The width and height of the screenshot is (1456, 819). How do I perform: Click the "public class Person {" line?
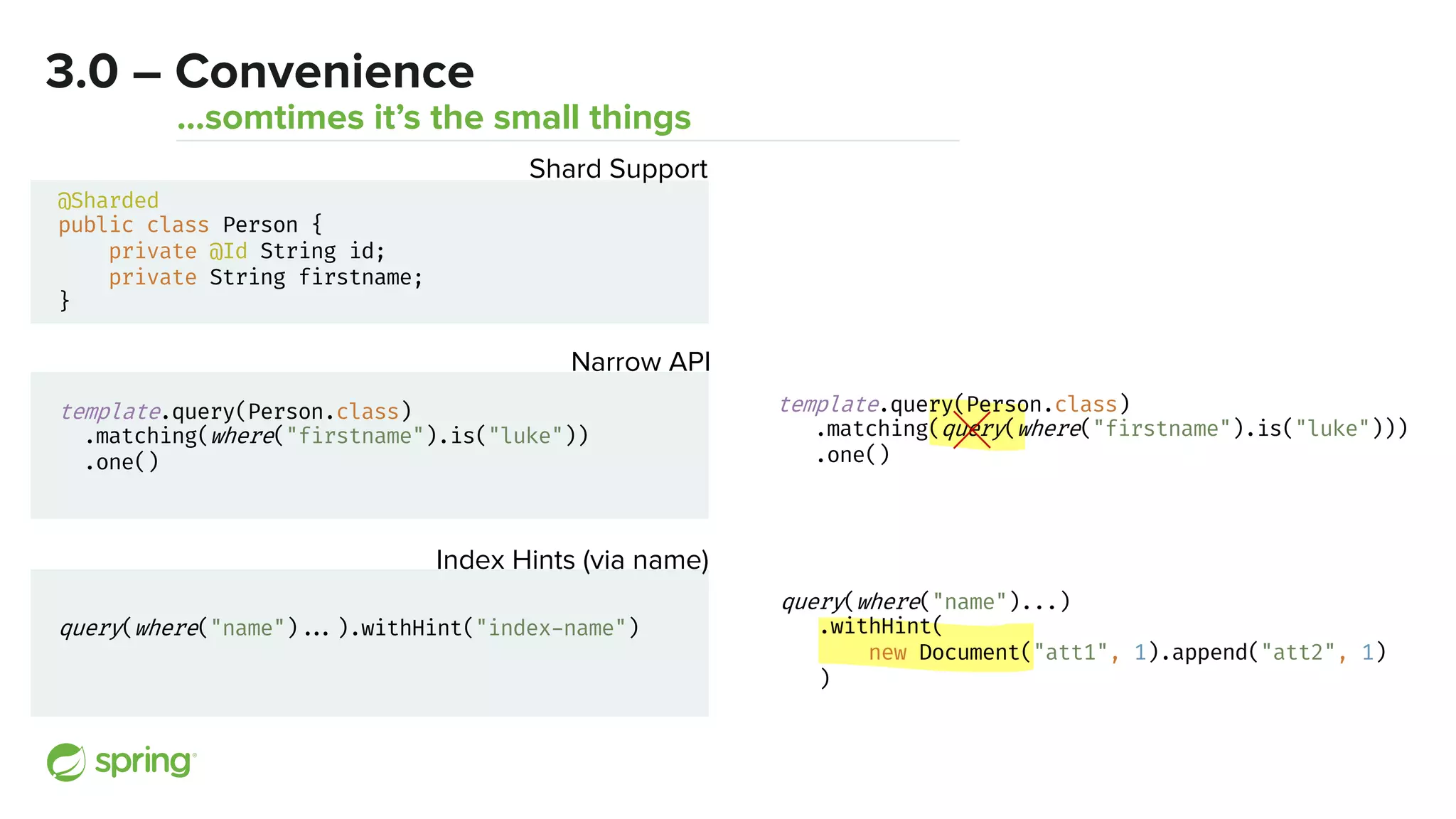tap(190, 225)
